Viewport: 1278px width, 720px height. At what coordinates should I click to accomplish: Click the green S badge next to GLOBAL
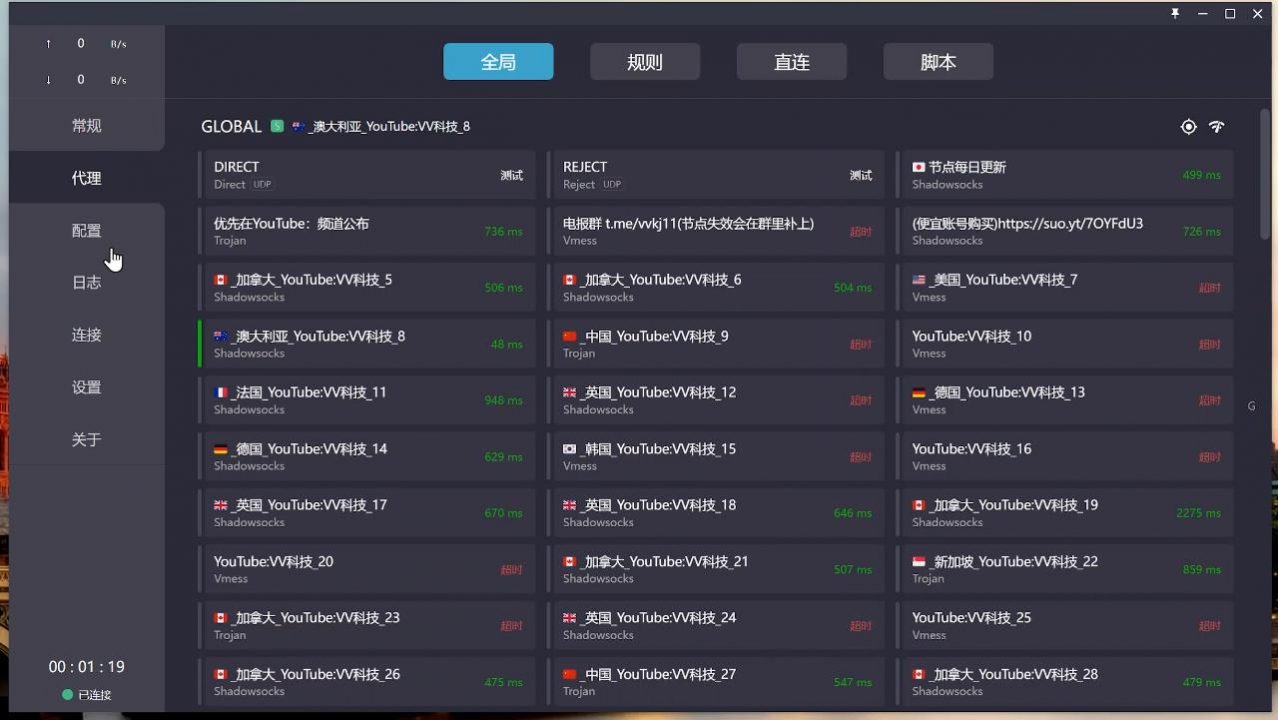(277, 126)
